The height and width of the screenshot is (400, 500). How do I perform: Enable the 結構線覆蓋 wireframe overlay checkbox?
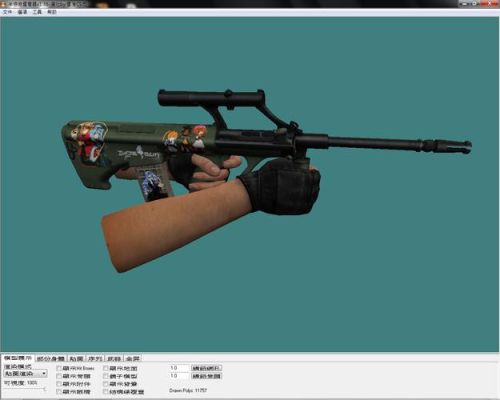[x=105, y=392]
